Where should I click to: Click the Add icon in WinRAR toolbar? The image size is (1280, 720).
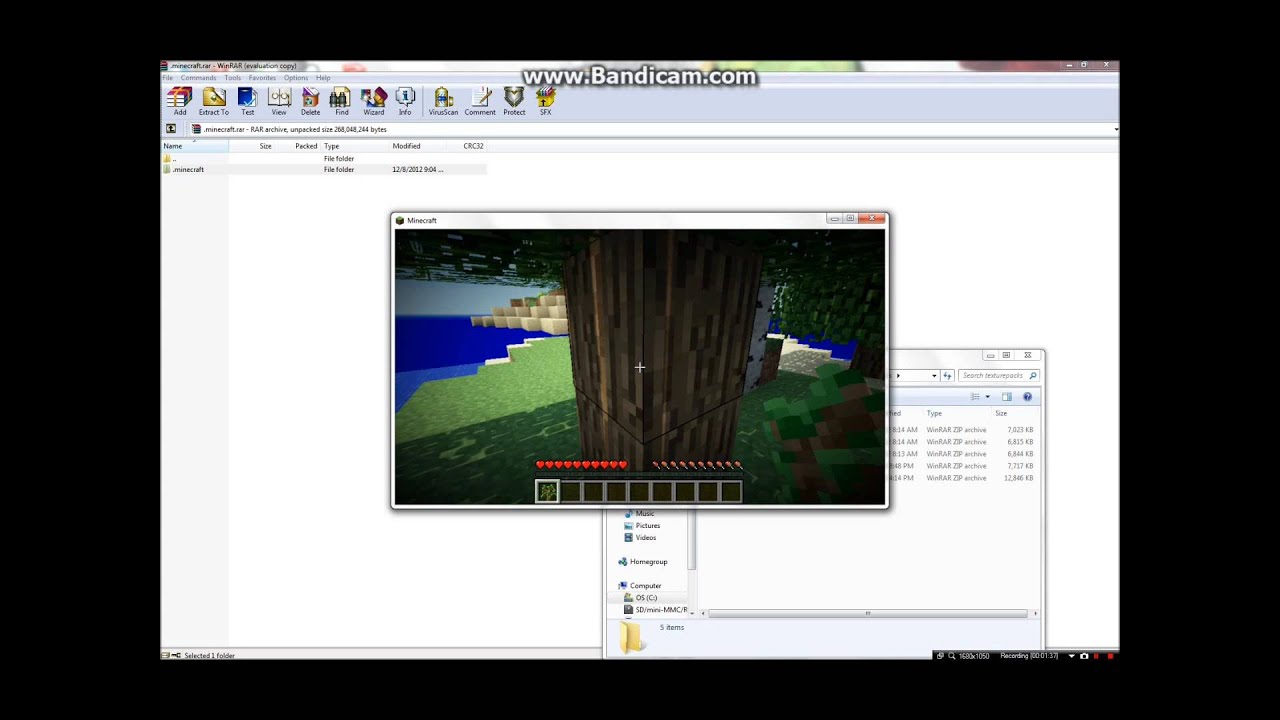tap(180, 101)
